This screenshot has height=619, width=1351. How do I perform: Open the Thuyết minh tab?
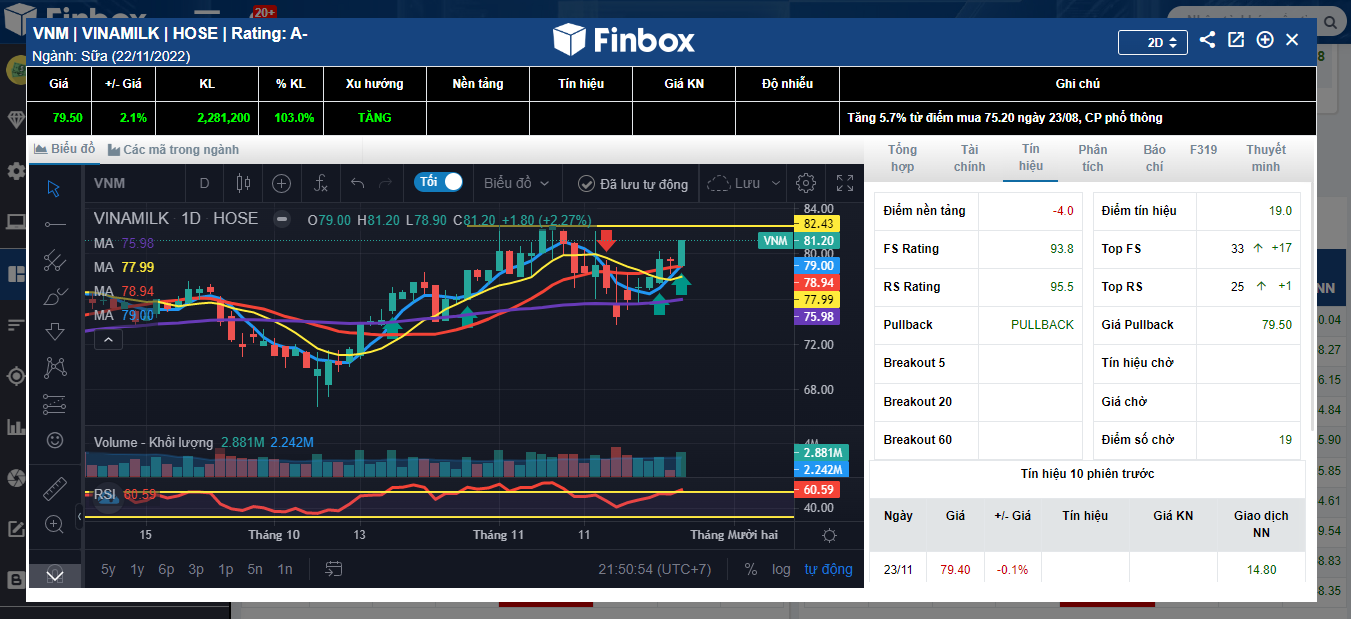pyautogui.click(x=1266, y=158)
